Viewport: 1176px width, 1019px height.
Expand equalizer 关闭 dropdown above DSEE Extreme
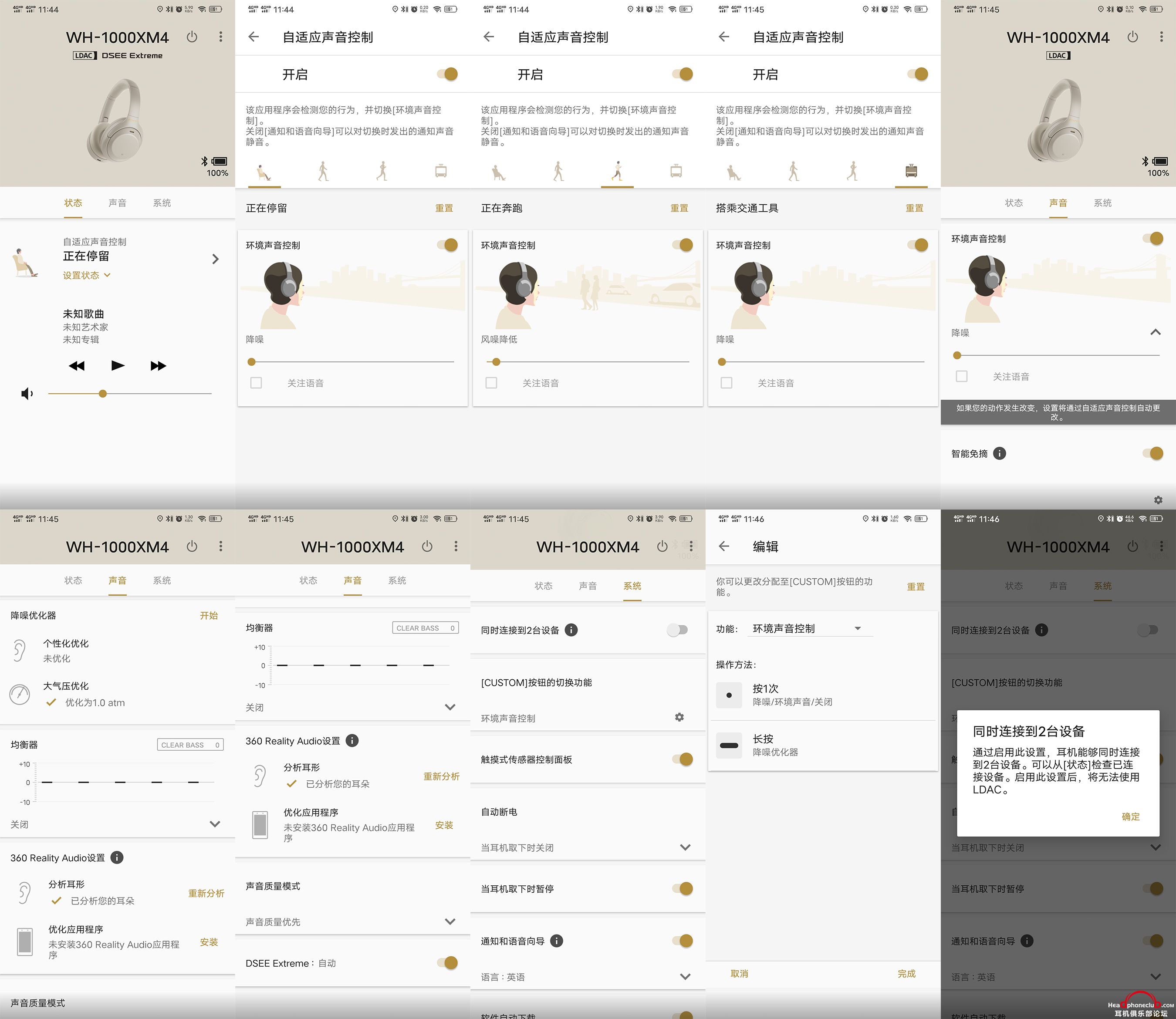(x=450, y=707)
